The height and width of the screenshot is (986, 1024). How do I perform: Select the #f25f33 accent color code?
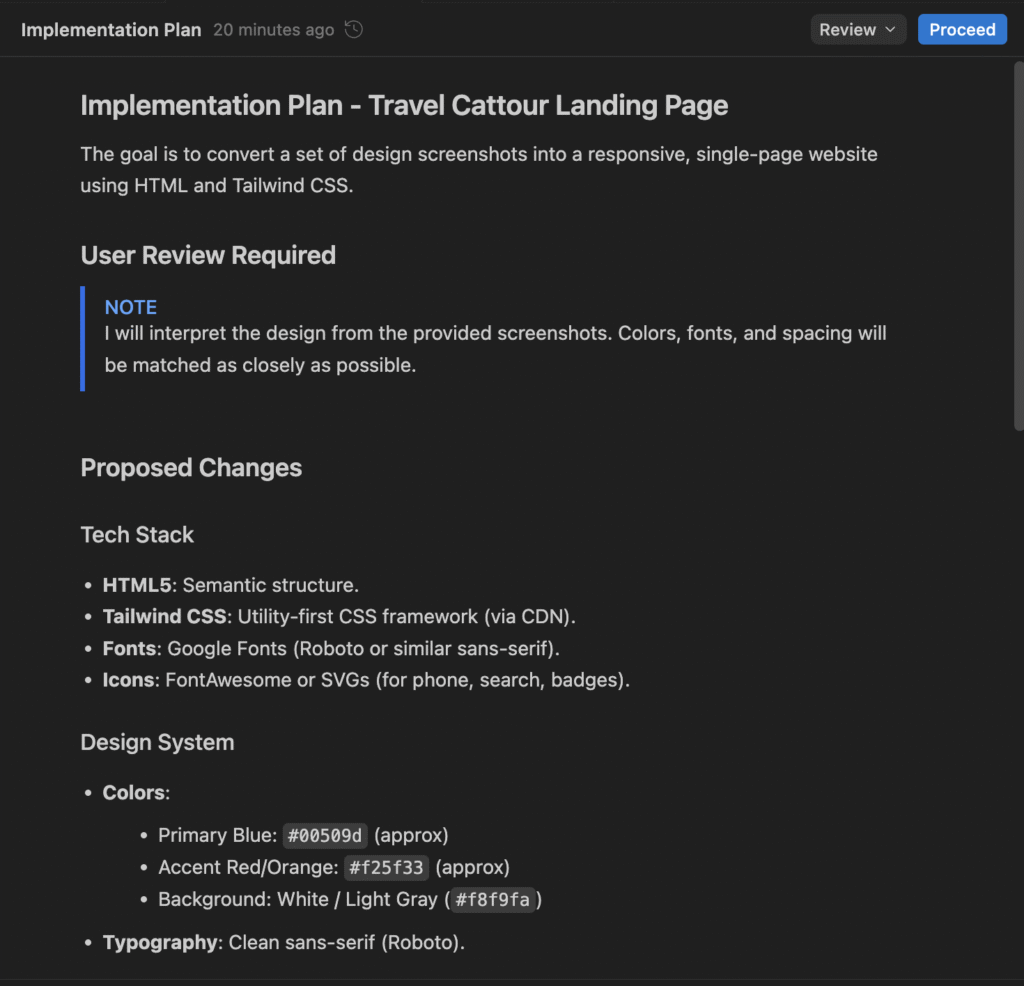point(387,867)
